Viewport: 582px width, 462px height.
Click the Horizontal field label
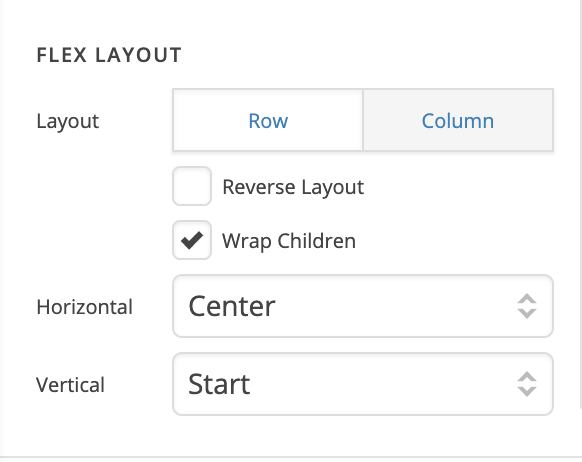85,307
